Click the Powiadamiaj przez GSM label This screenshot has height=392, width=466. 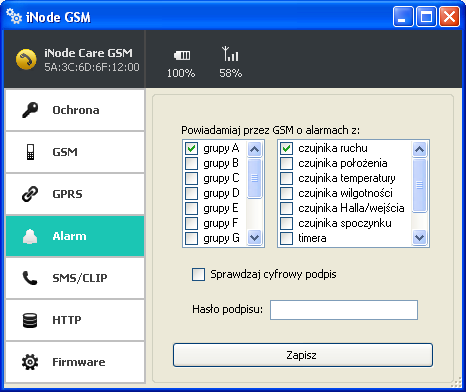click(271, 130)
